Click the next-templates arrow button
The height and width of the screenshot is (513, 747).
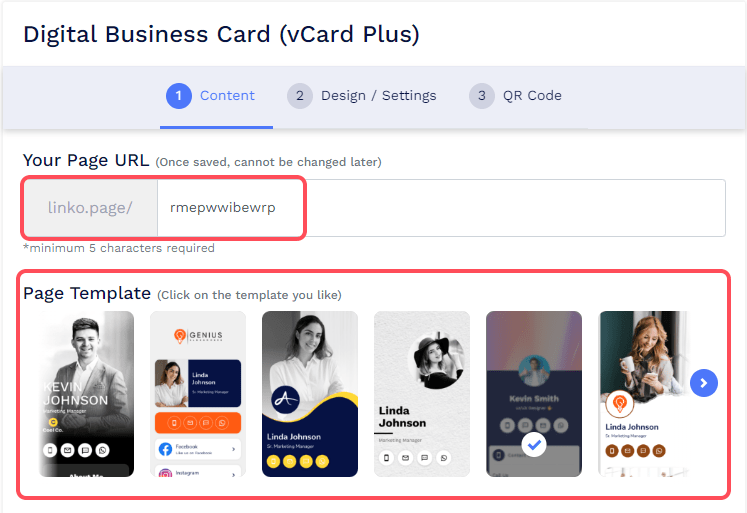(x=704, y=383)
